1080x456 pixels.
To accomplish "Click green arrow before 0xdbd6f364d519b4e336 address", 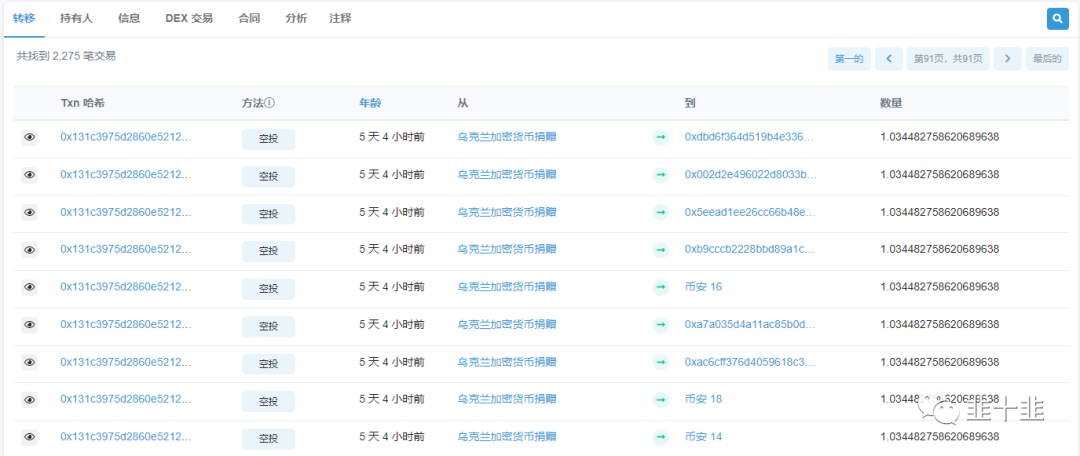I will point(660,138).
